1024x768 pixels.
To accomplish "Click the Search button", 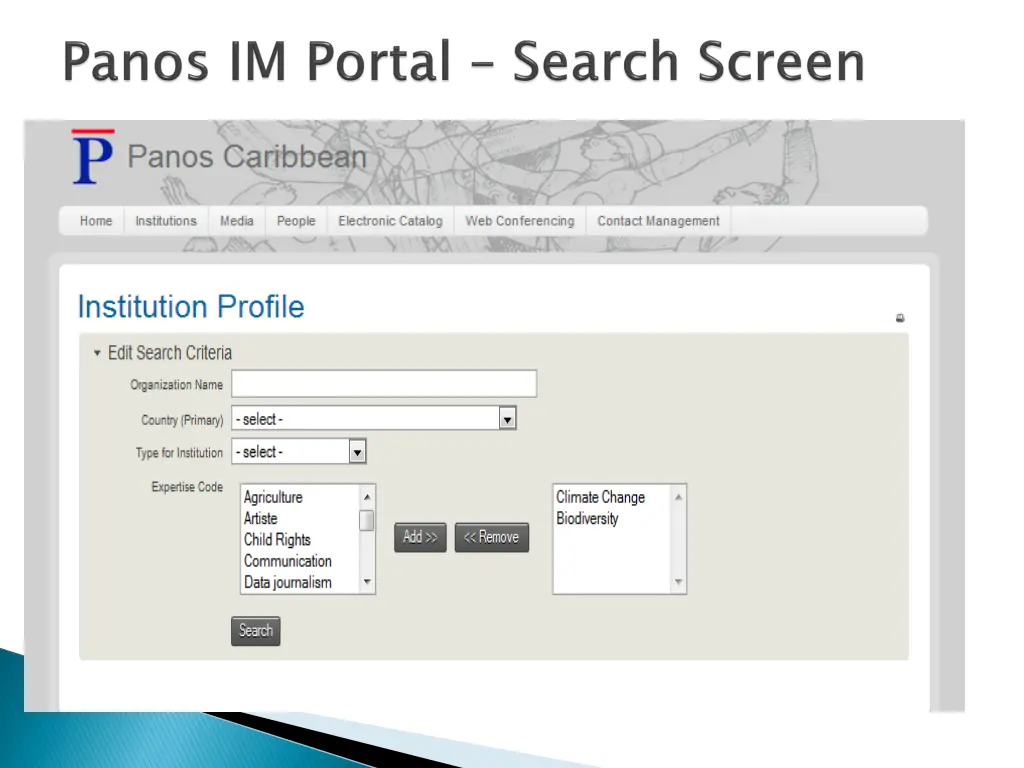I will 255,631.
